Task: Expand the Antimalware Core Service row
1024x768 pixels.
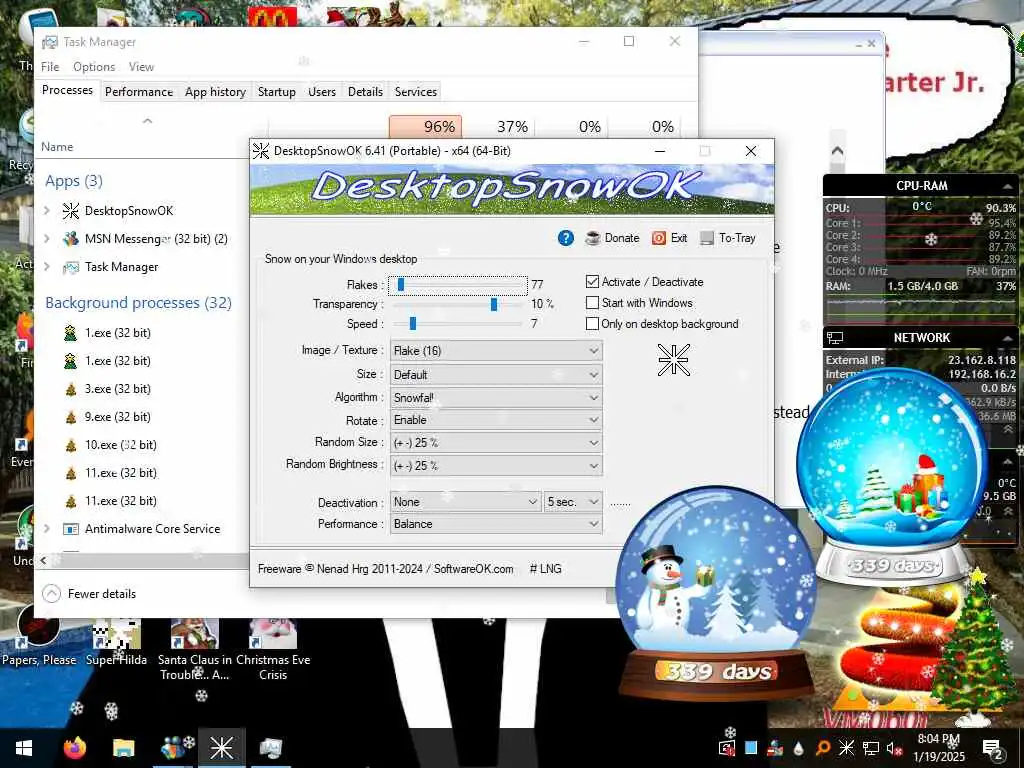Action: click(x=47, y=528)
